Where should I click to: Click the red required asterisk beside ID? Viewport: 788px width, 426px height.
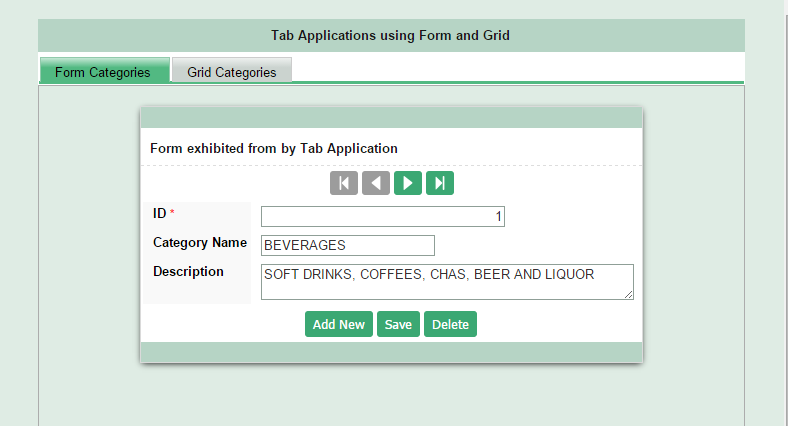coord(172,212)
